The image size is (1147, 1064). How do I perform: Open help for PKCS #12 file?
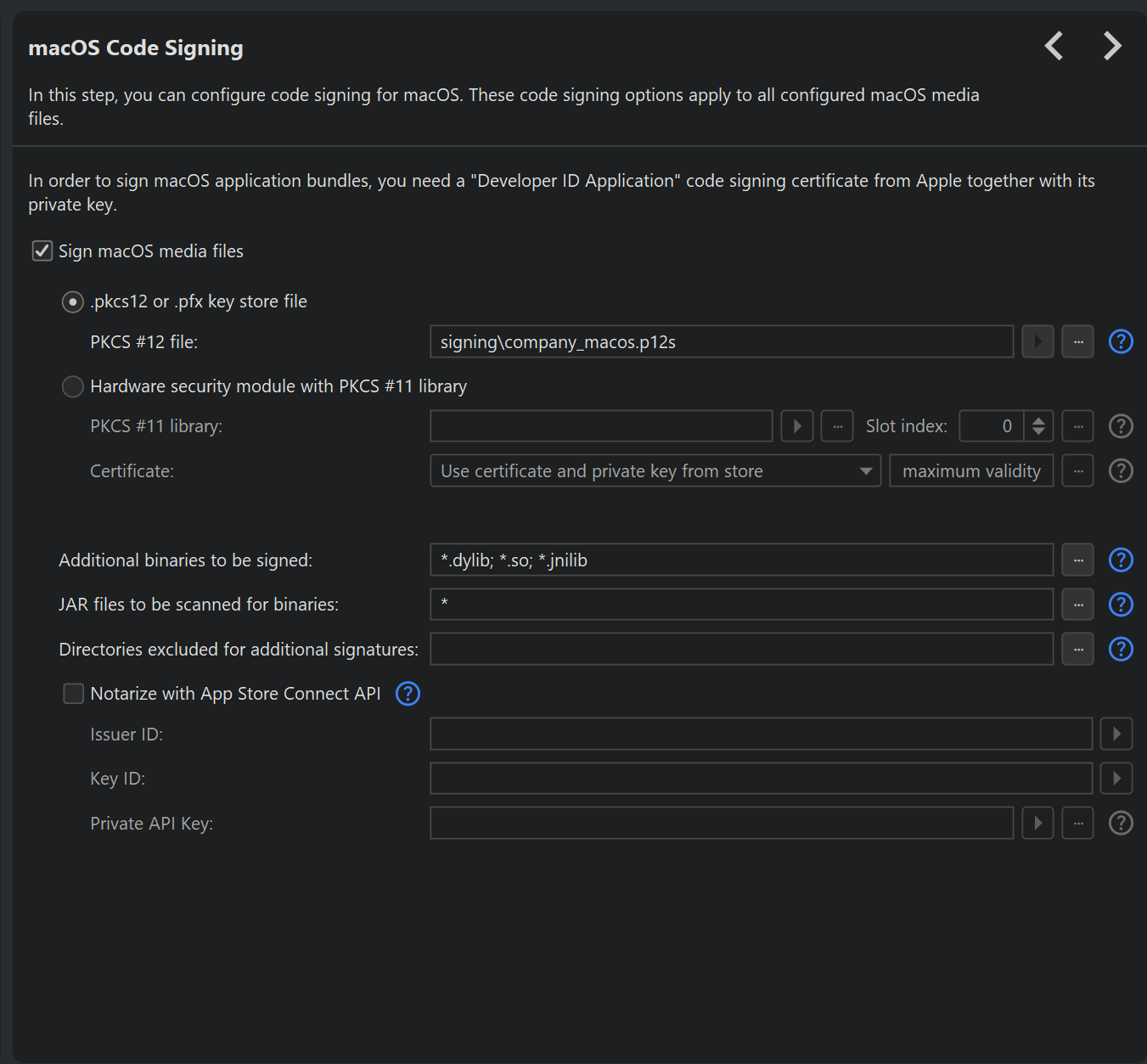(1121, 341)
